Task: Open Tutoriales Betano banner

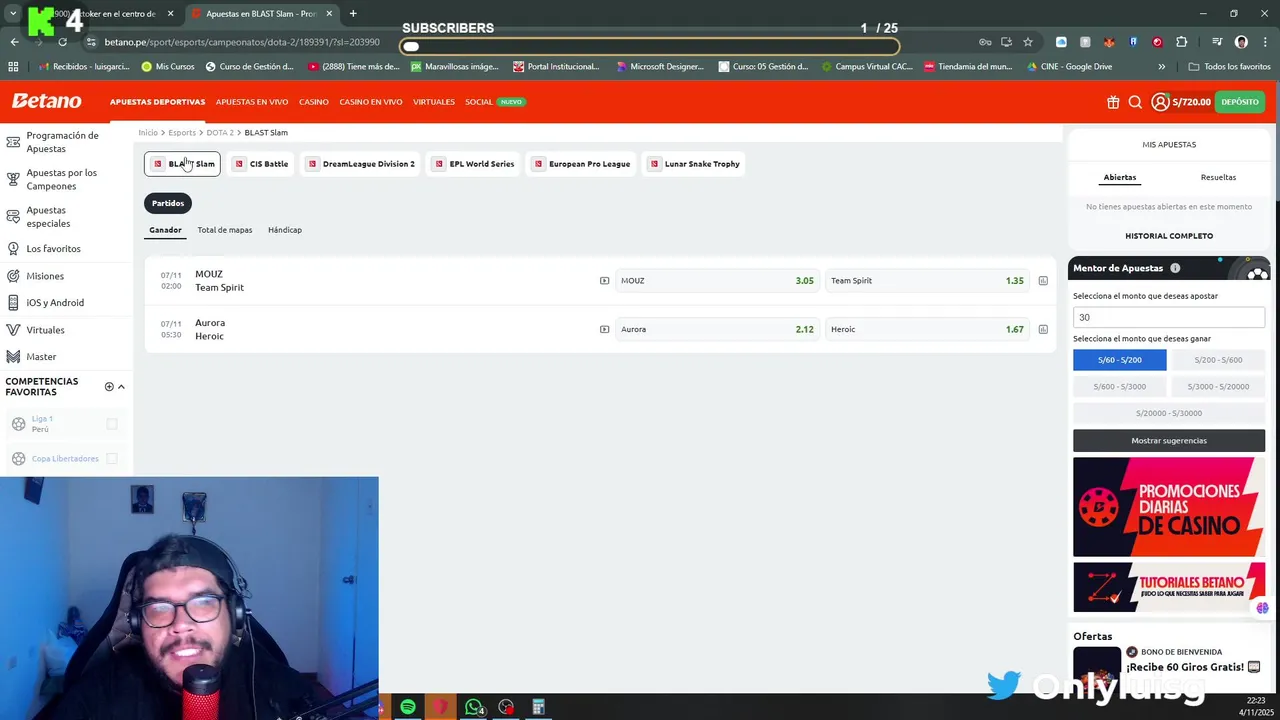Action: coord(1169,587)
